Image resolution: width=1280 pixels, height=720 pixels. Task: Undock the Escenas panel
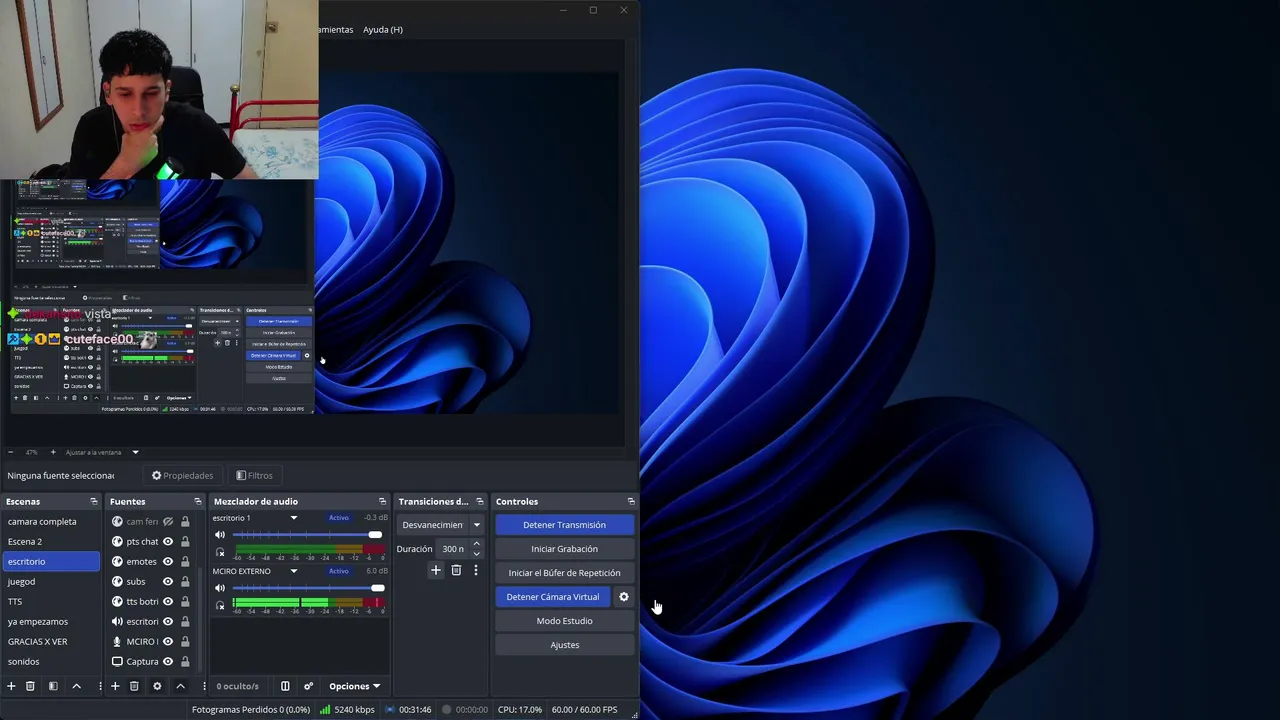tap(94, 501)
